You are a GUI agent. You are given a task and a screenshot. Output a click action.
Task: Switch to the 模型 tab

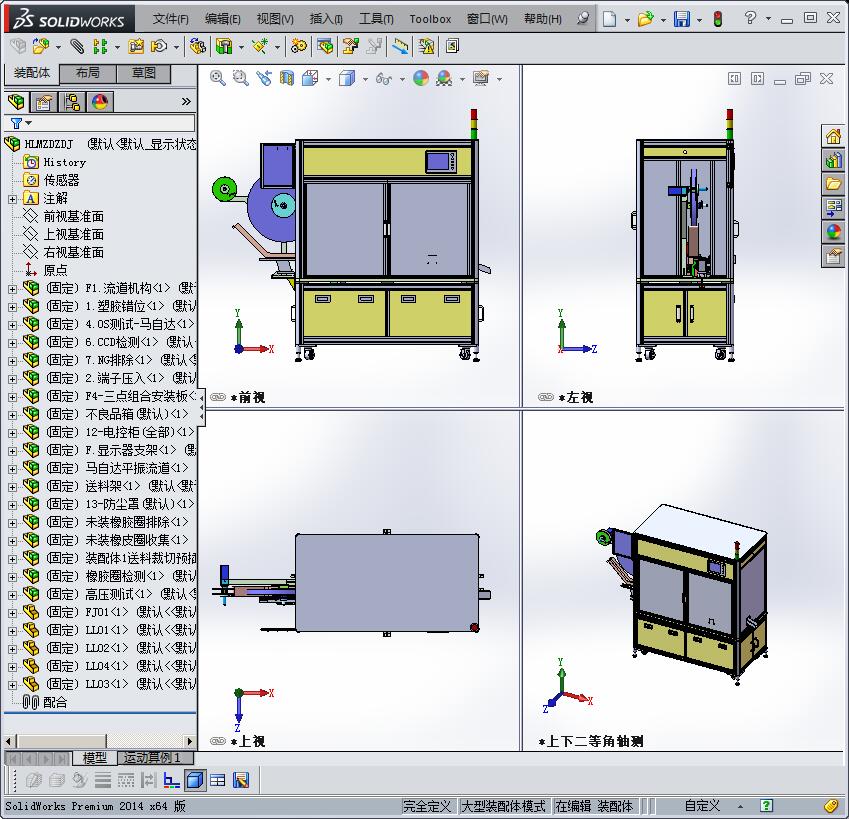[94, 758]
